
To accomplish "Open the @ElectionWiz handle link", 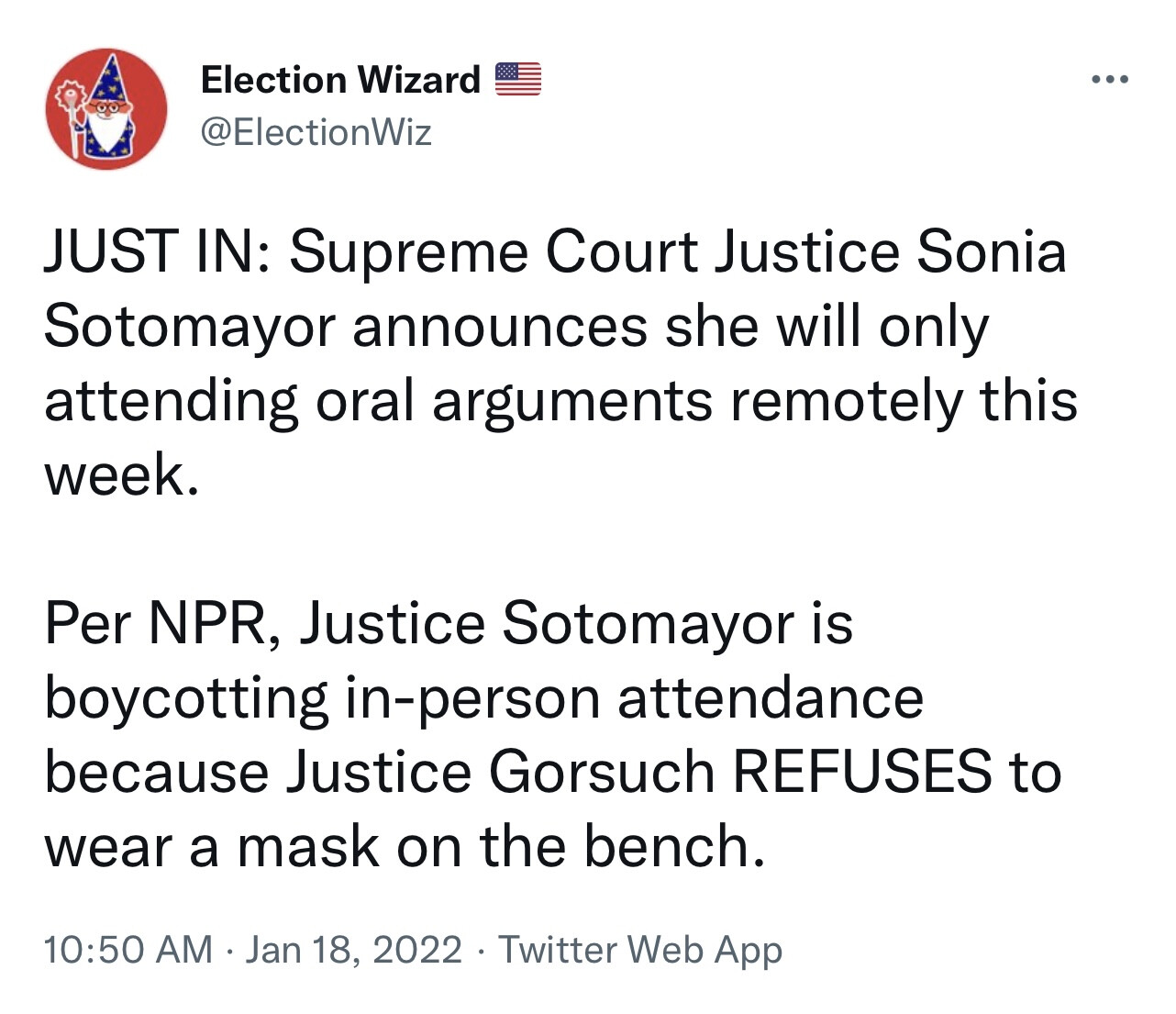I will click(316, 133).
